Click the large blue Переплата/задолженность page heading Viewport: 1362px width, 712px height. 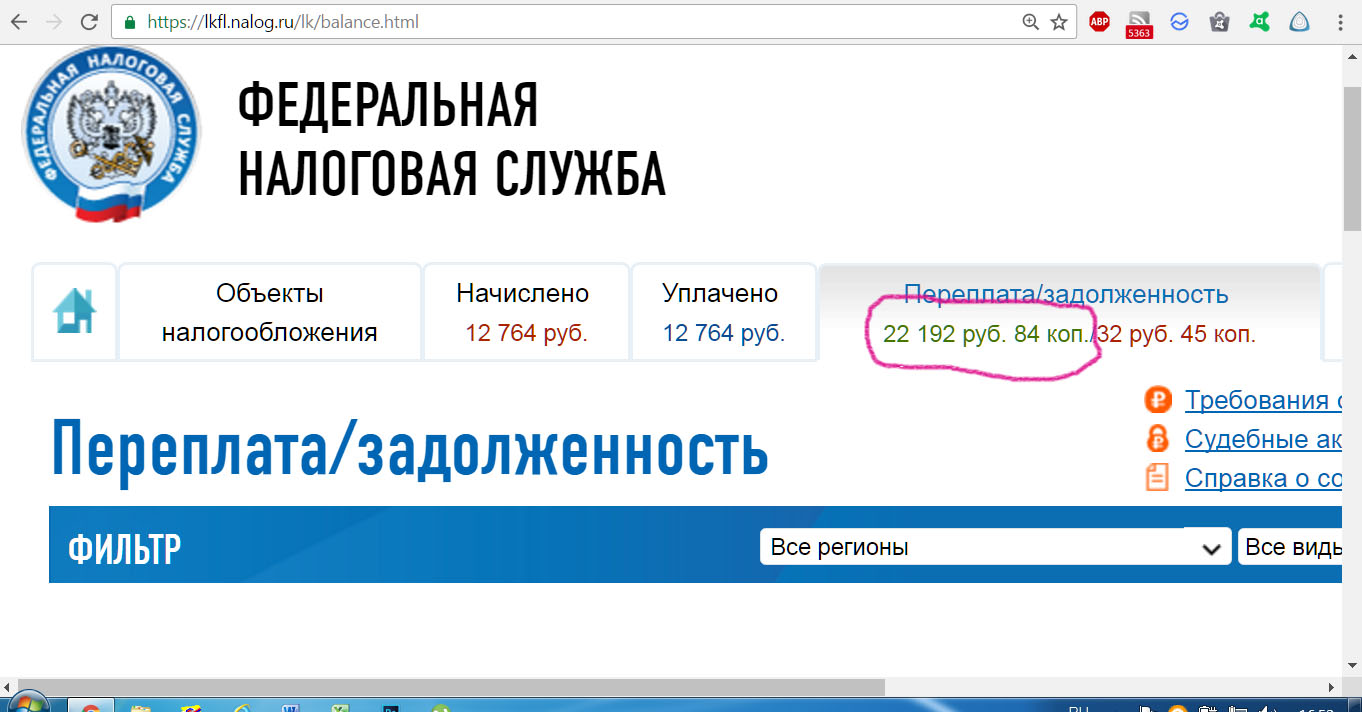pyautogui.click(x=410, y=453)
